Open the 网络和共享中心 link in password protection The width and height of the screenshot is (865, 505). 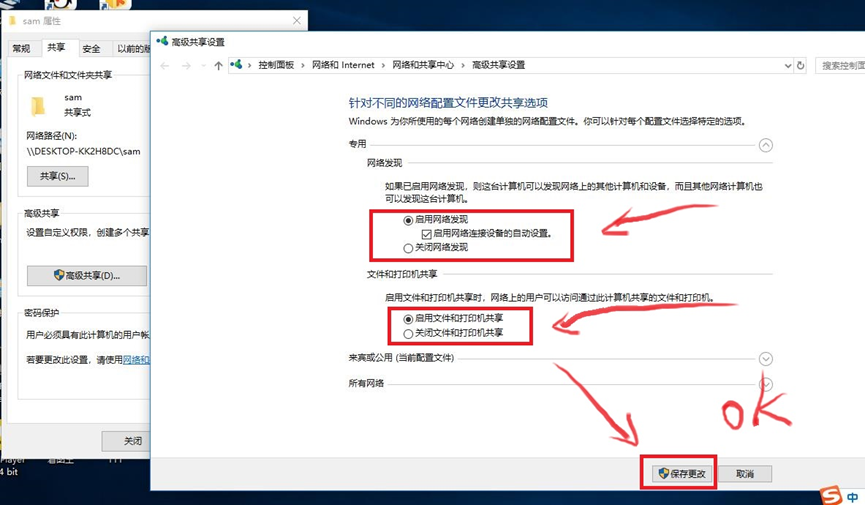point(136,360)
